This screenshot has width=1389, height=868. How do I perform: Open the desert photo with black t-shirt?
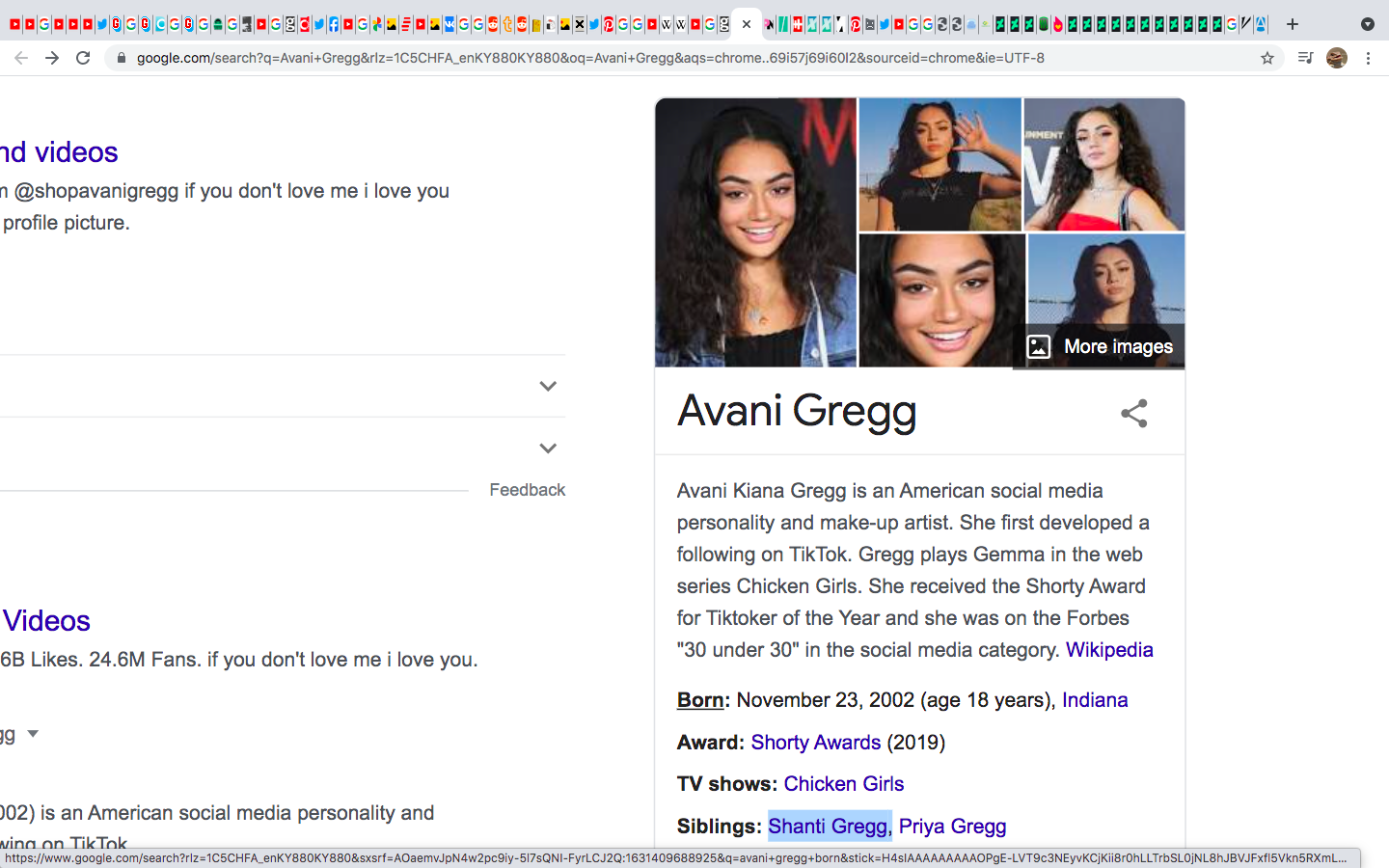(940, 164)
